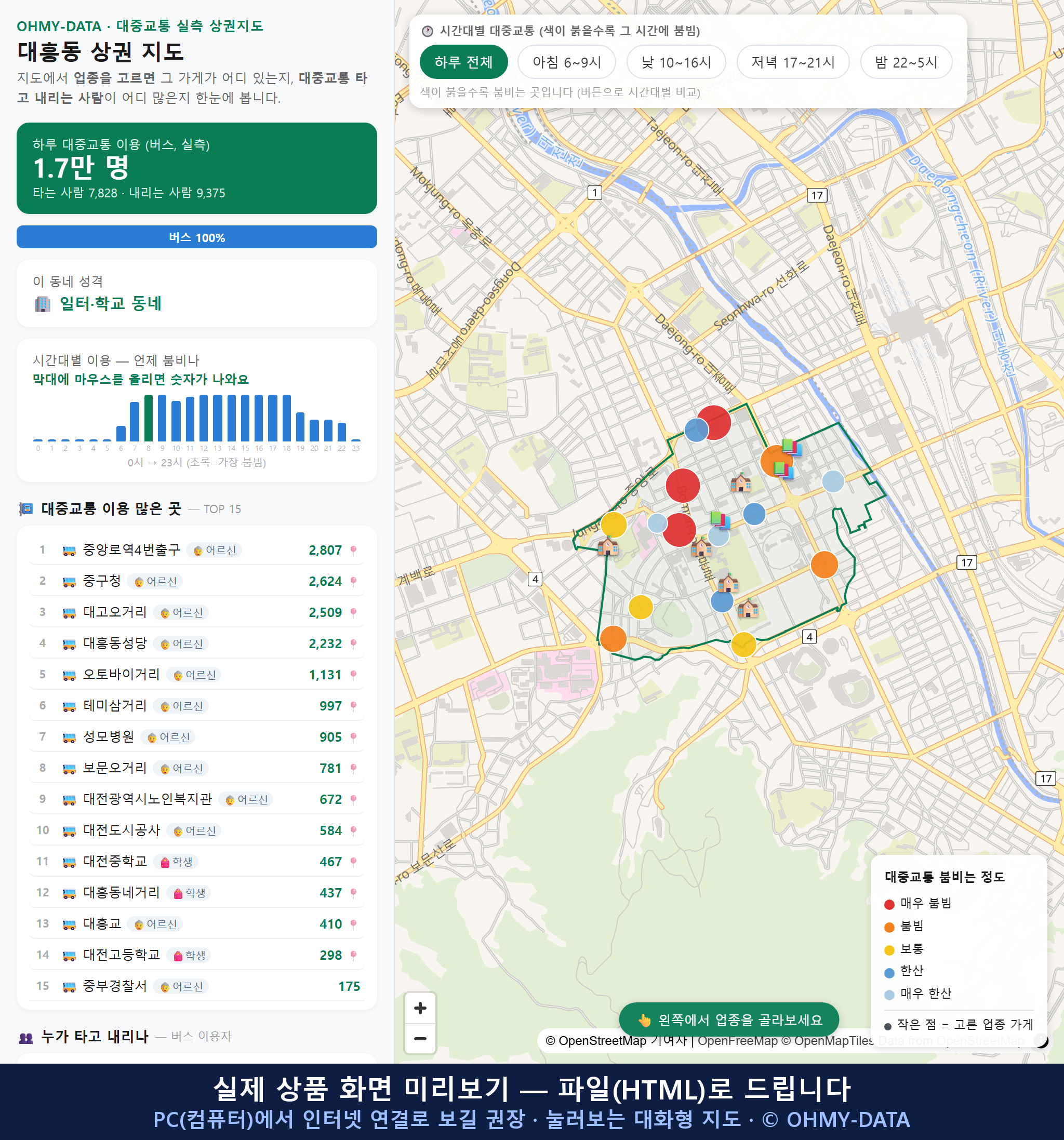Zoom out the map with minus button

(420, 1039)
